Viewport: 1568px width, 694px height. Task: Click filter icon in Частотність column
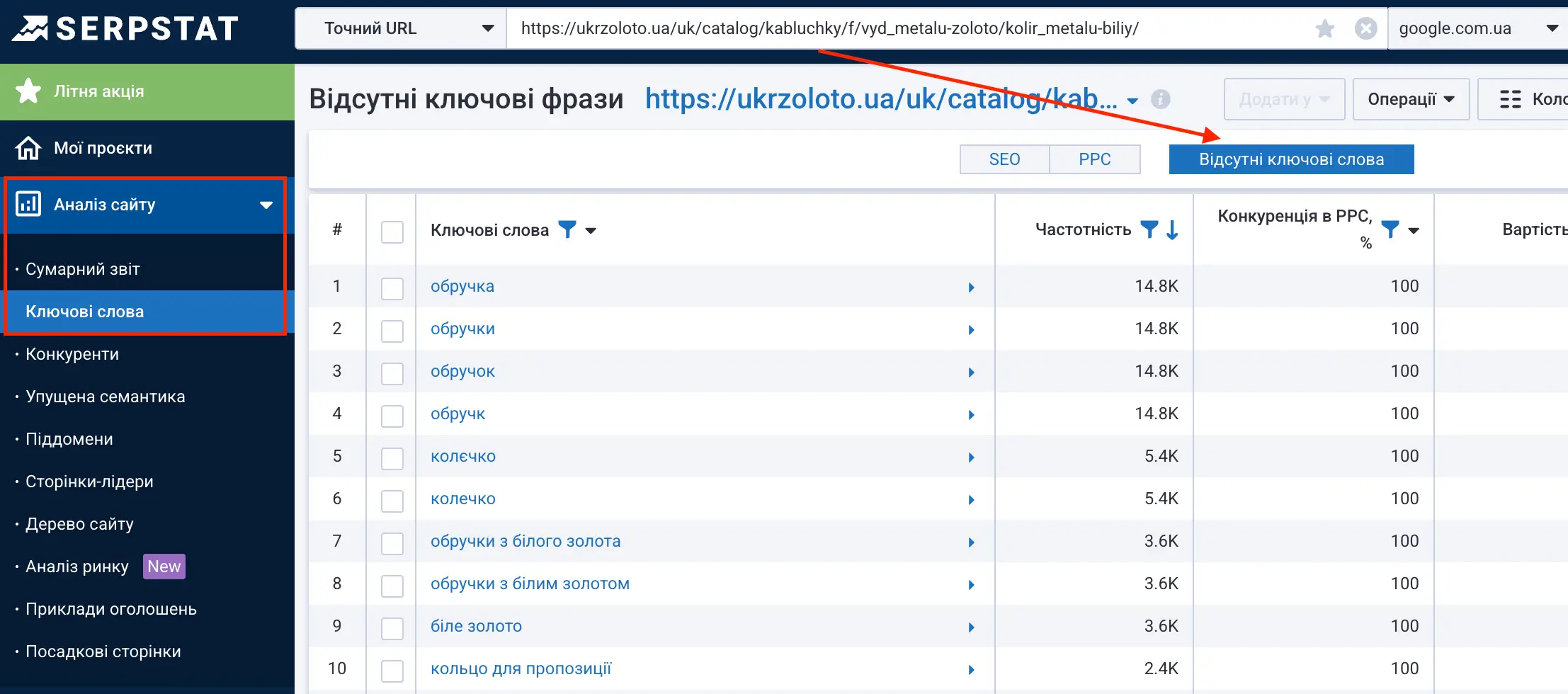point(1149,229)
